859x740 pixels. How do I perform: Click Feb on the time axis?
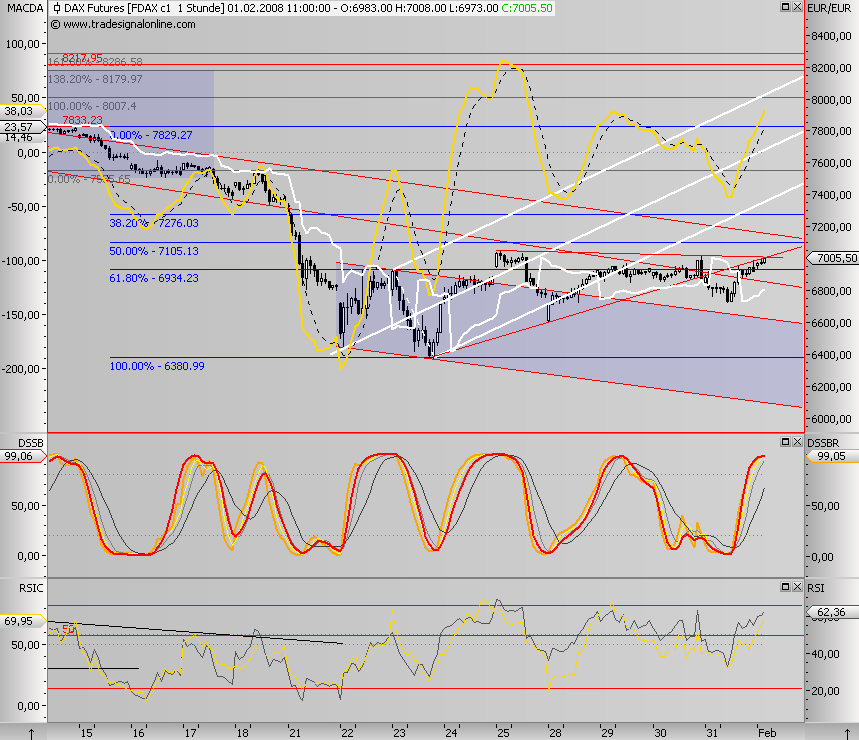[767, 733]
